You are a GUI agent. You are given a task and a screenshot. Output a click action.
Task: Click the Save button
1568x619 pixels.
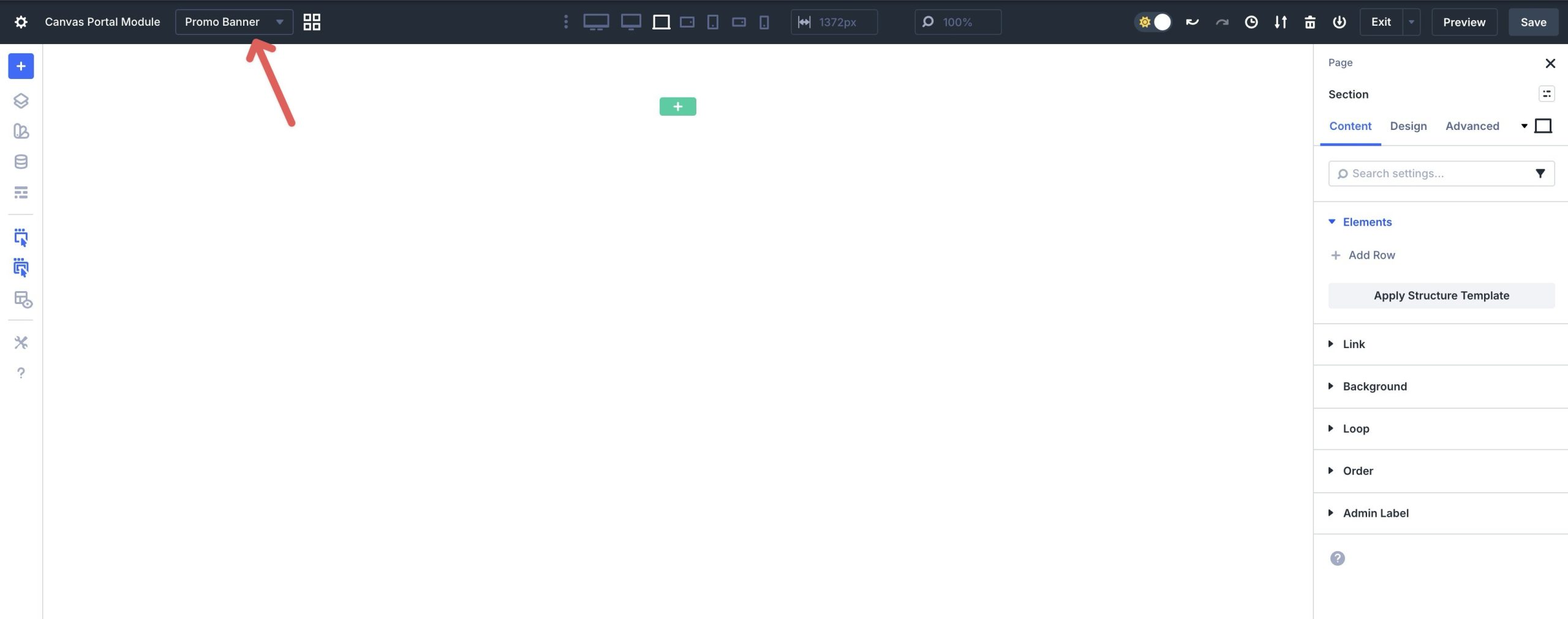coord(1532,21)
